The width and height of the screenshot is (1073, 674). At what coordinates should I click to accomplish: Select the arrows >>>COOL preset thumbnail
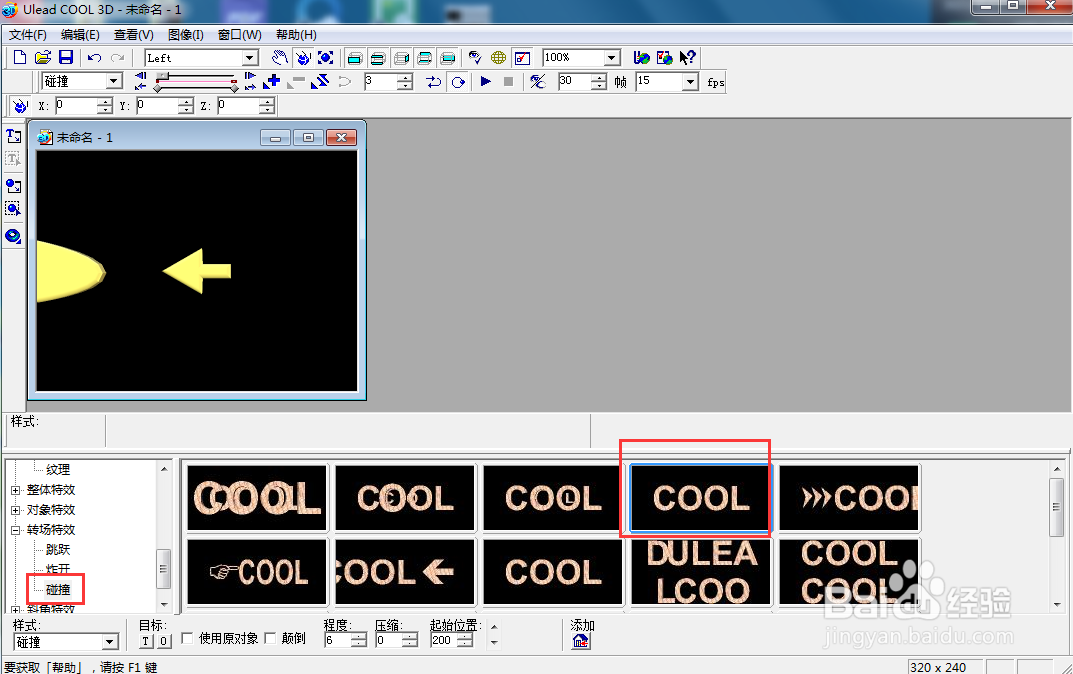coord(849,498)
